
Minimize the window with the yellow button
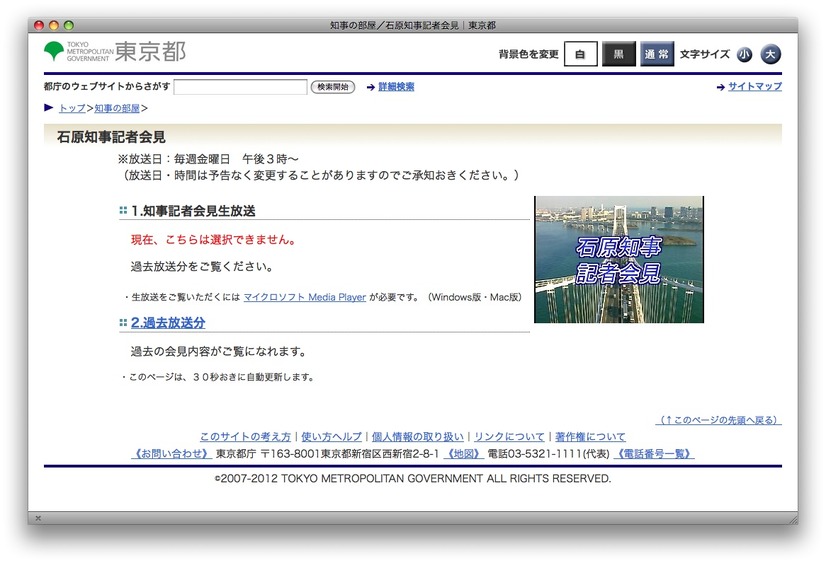[x=54, y=25]
